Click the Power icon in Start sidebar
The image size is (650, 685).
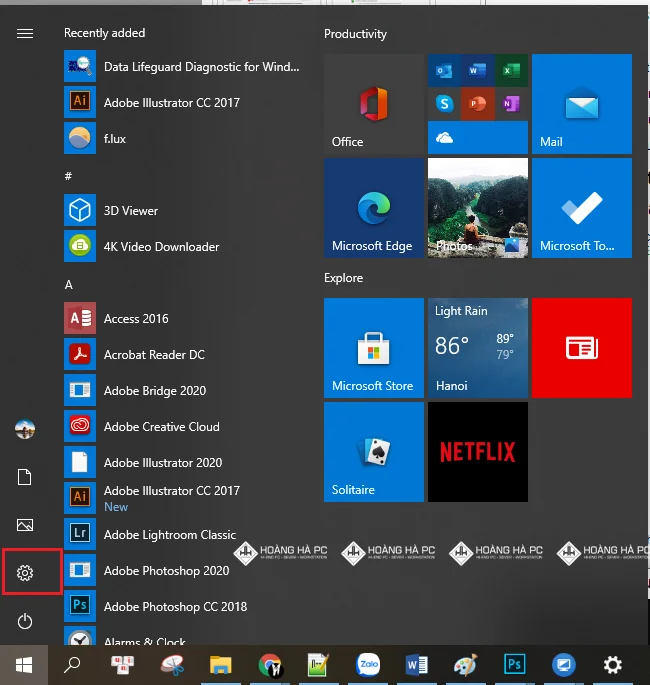[25, 621]
